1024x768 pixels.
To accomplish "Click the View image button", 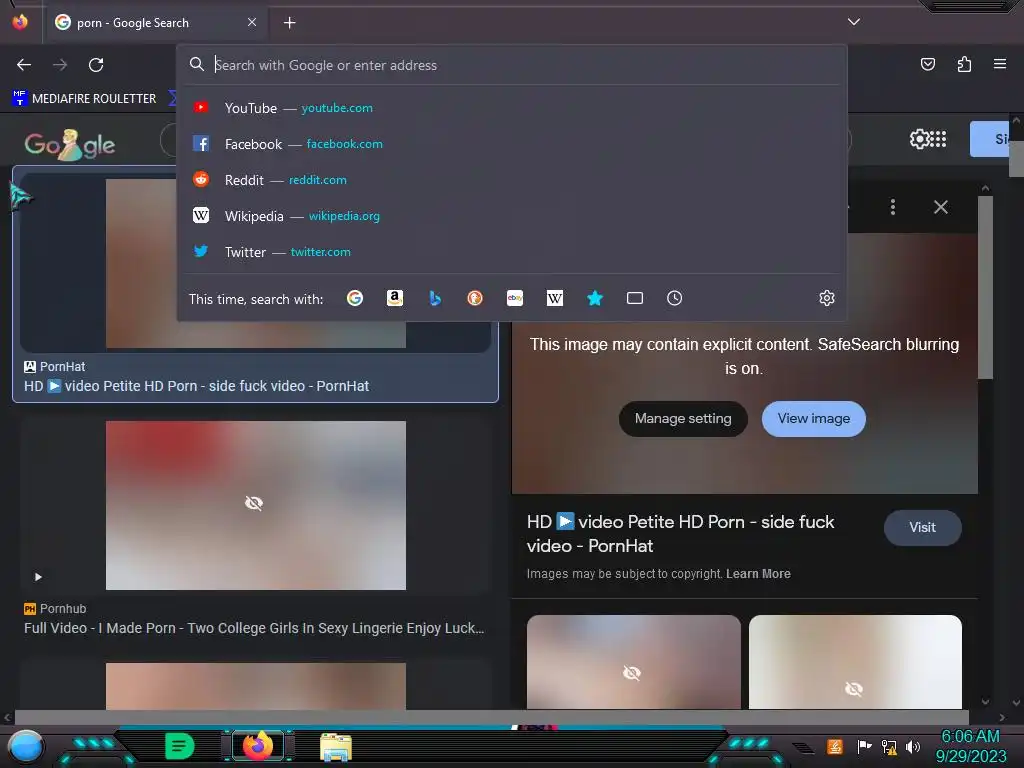I will tap(814, 419).
